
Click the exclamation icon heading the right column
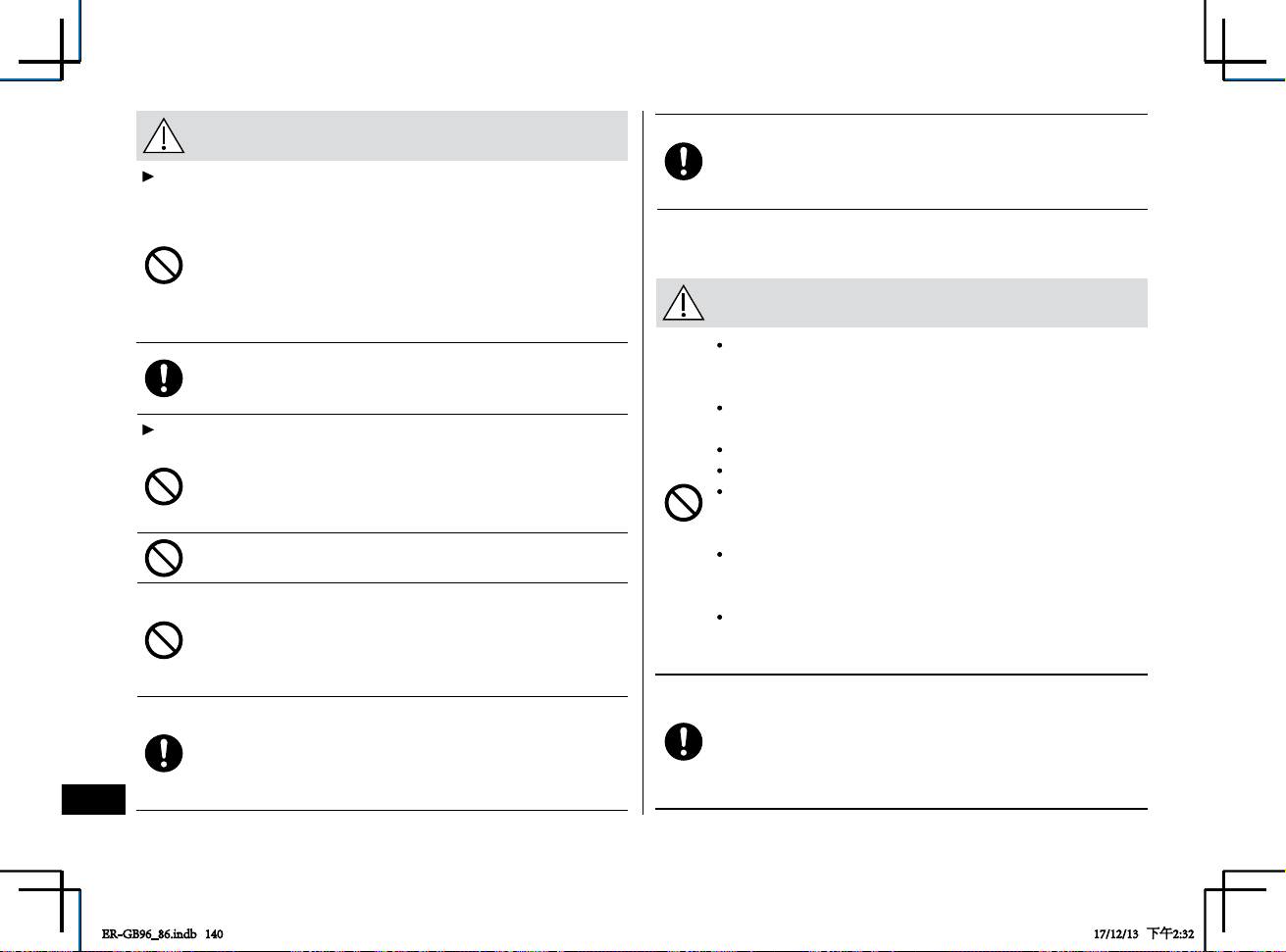coord(684,161)
